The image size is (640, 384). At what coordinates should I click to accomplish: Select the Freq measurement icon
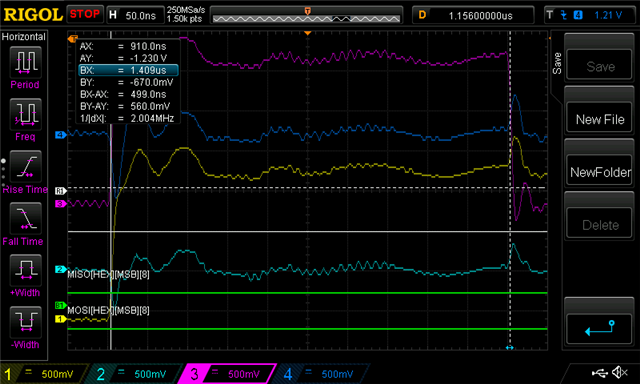[x=25, y=114]
